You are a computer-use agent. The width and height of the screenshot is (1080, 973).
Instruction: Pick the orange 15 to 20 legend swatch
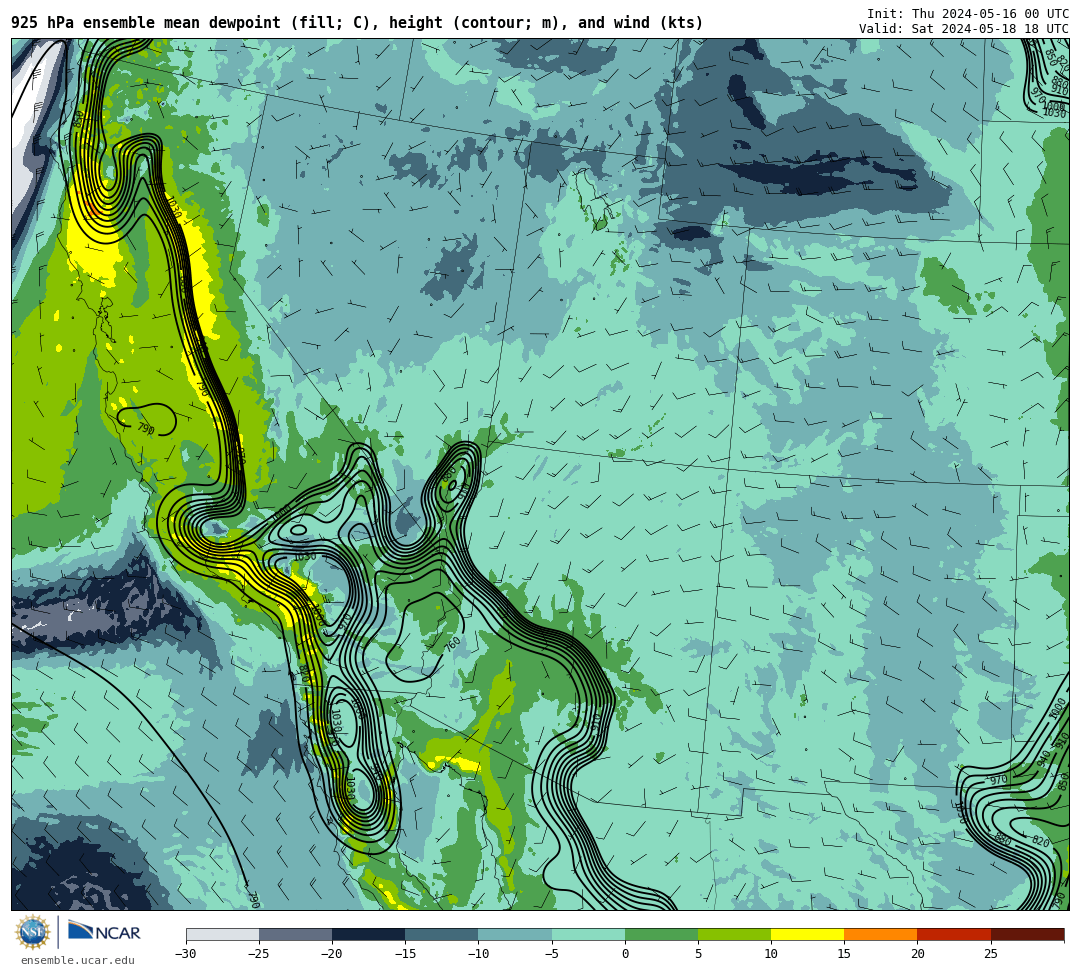(881, 934)
